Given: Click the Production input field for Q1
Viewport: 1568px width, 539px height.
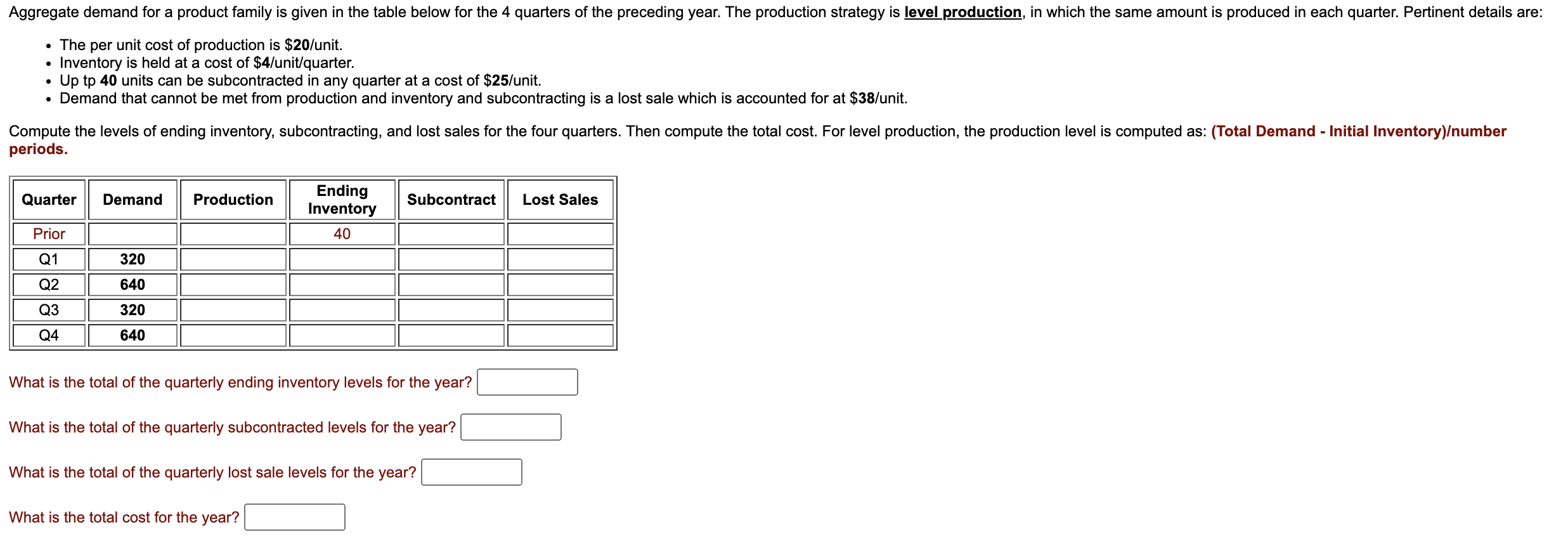Looking at the screenshot, I should coord(233,259).
